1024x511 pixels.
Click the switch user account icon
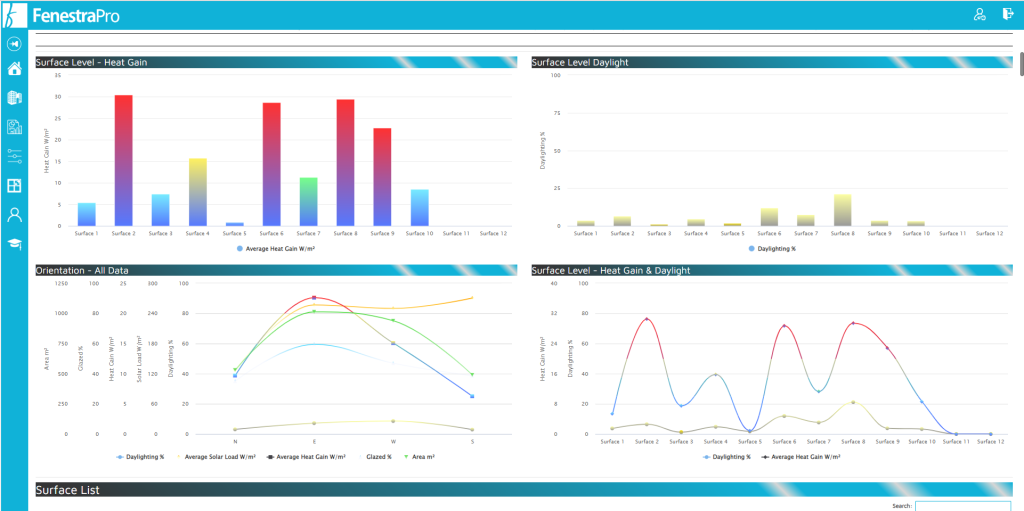[979, 14]
